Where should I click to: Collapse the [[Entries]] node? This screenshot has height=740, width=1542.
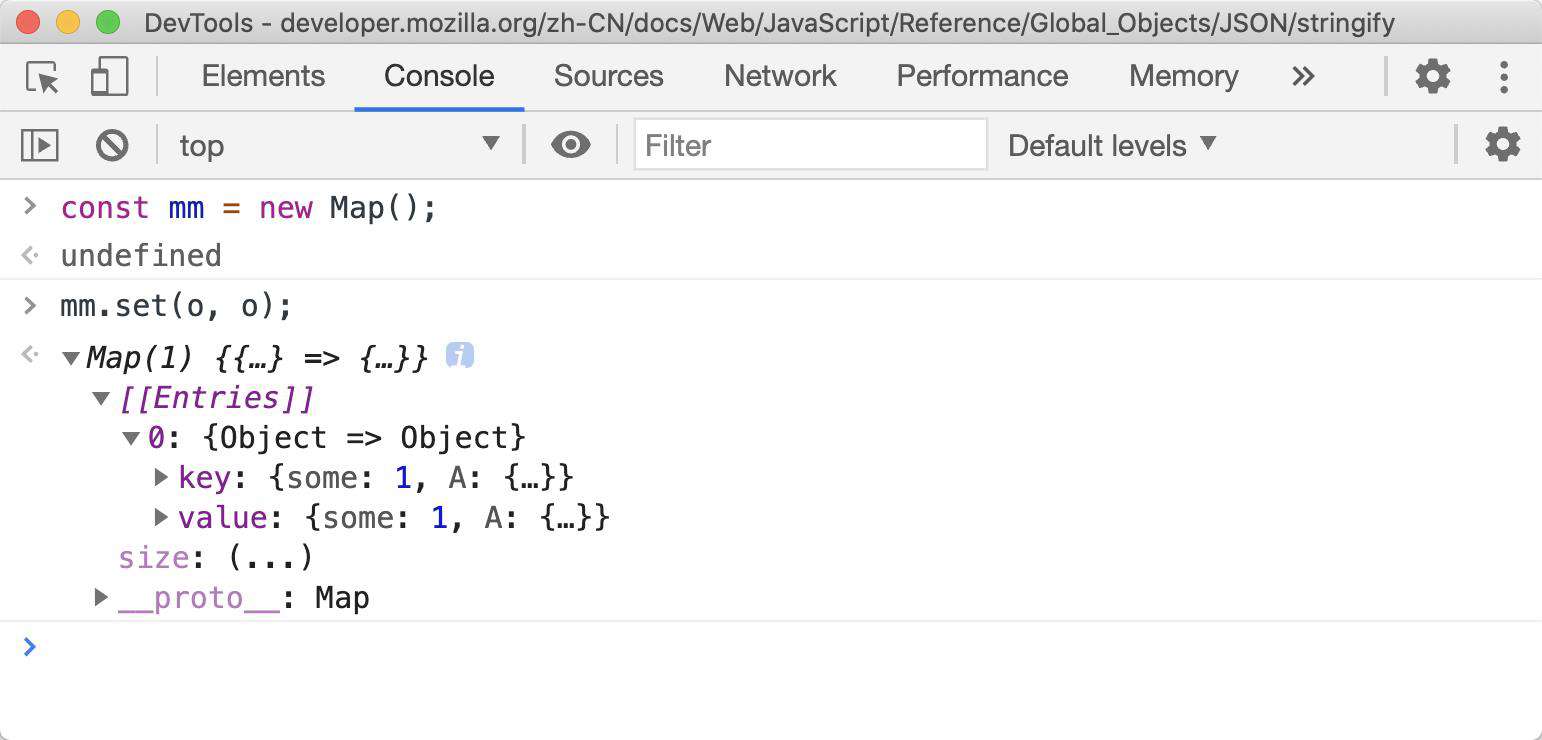(x=101, y=398)
